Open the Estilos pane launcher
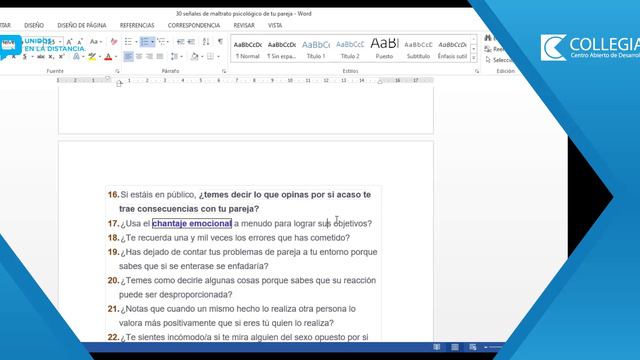Image resolution: width=640 pixels, height=360 pixels. tap(477, 71)
